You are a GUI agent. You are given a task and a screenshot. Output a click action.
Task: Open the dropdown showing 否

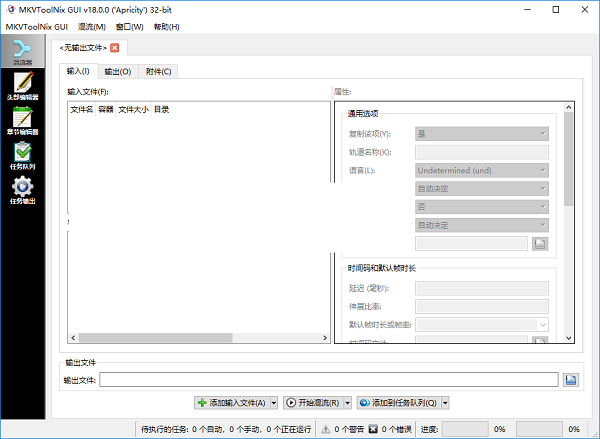tap(482, 207)
